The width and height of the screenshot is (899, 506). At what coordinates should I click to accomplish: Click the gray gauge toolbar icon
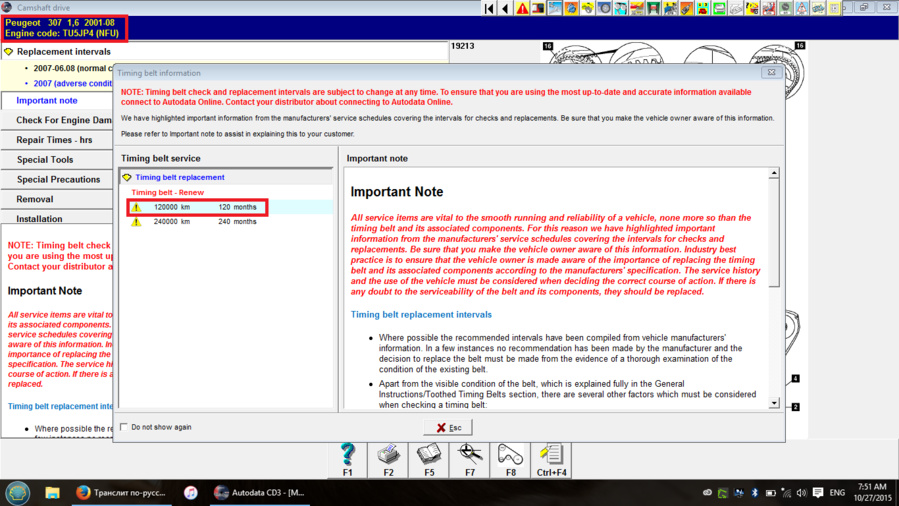tap(785, 8)
